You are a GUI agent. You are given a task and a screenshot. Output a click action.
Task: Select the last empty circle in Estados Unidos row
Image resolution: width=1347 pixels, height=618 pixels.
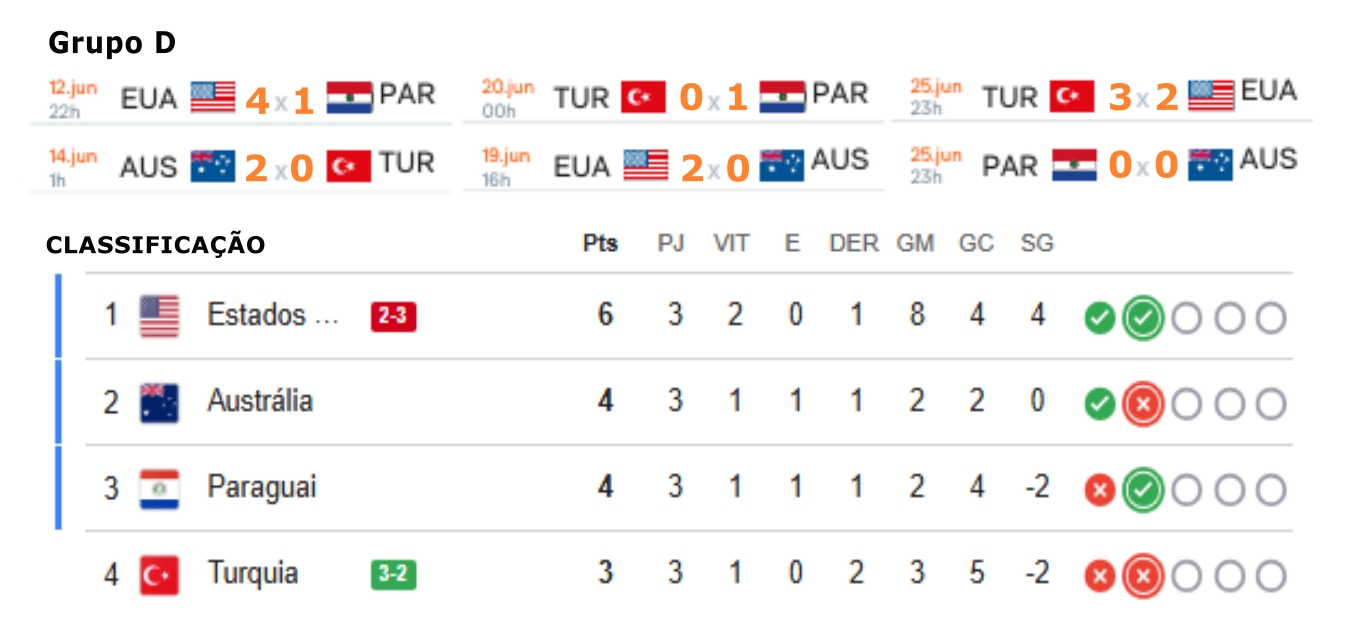[1271, 319]
